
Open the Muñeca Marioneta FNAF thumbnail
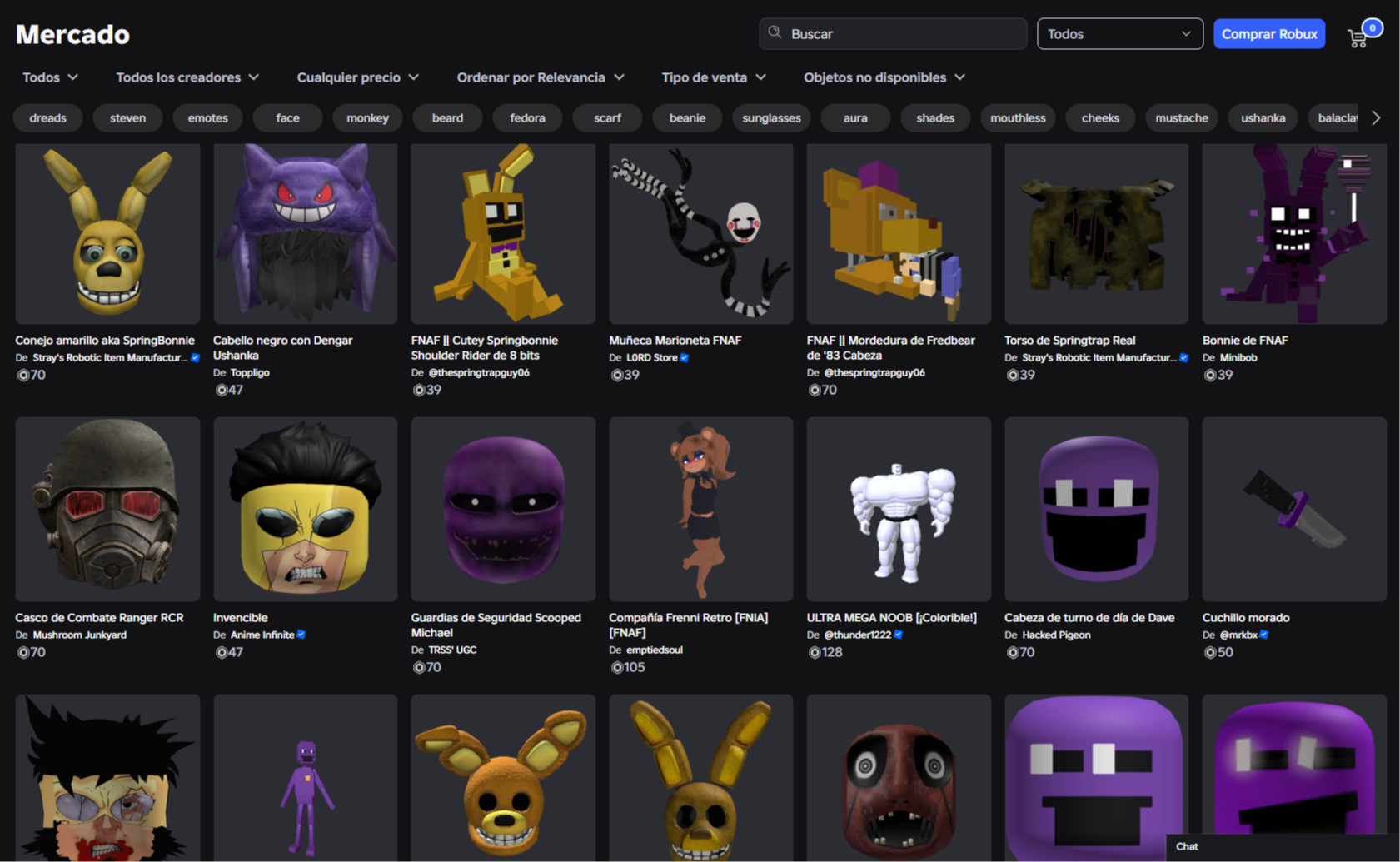tap(700, 234)
